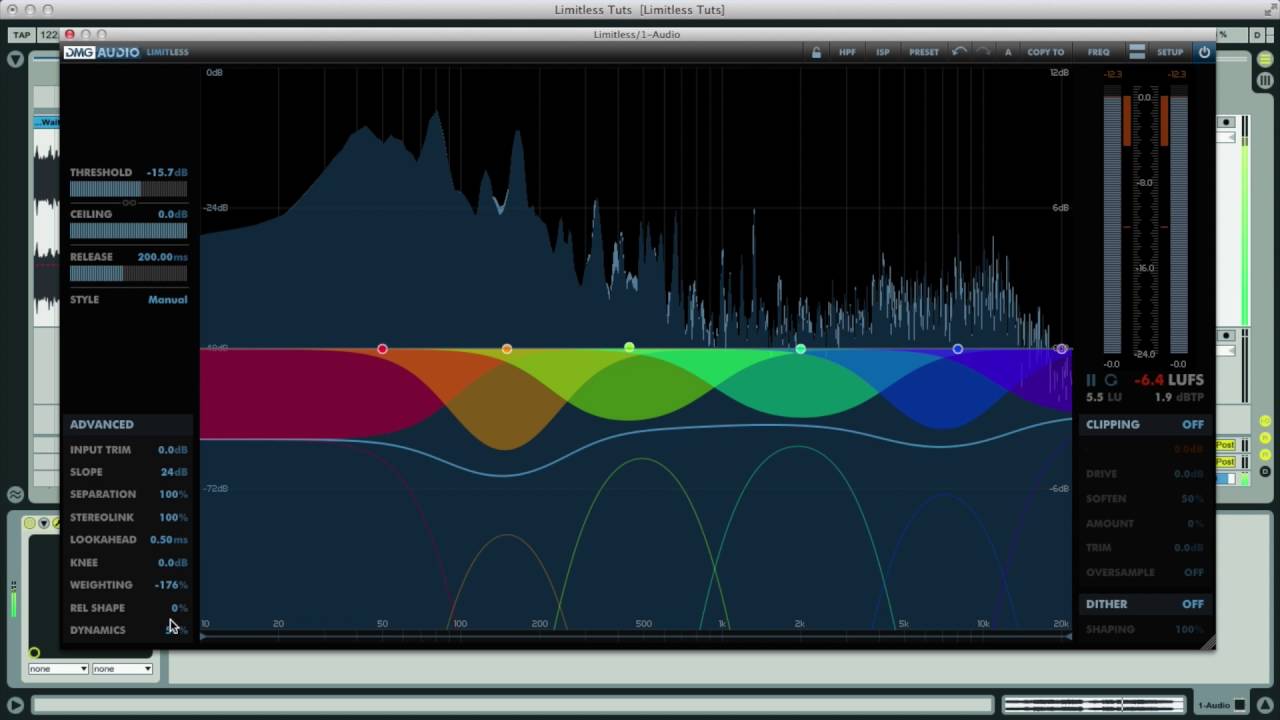Viewport: 1280px width, 720px height.
Task: Select the green band node at 2k
Action: coord(800,349)
